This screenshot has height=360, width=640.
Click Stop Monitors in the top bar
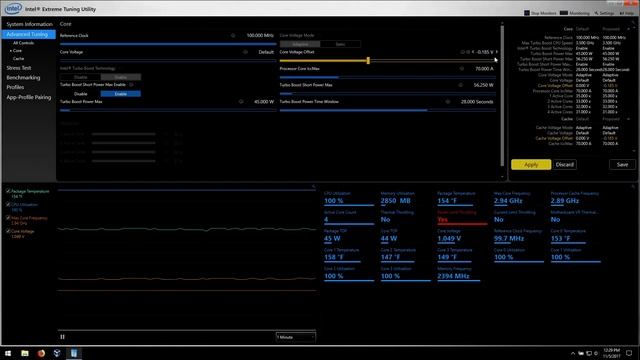coord(540,13)
